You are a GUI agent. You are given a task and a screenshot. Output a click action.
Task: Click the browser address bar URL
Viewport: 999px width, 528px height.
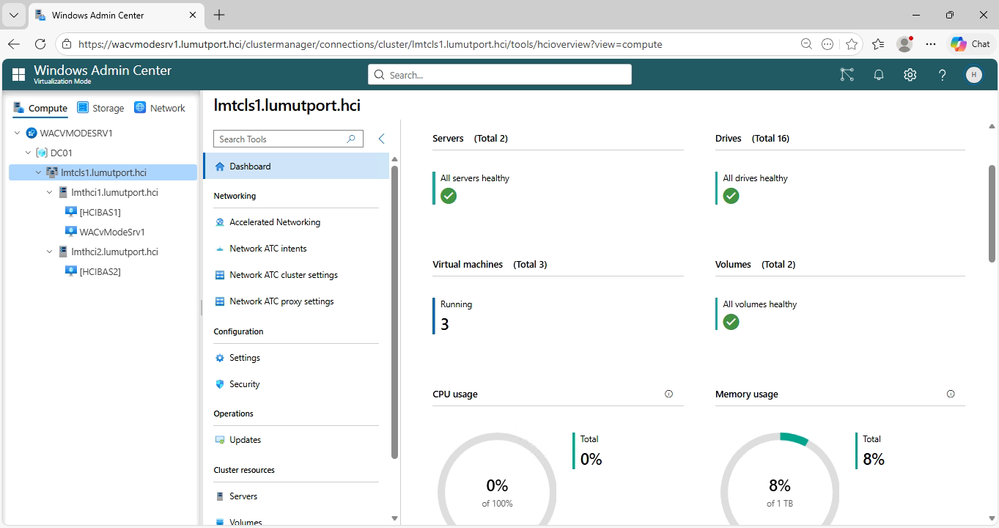370,44
